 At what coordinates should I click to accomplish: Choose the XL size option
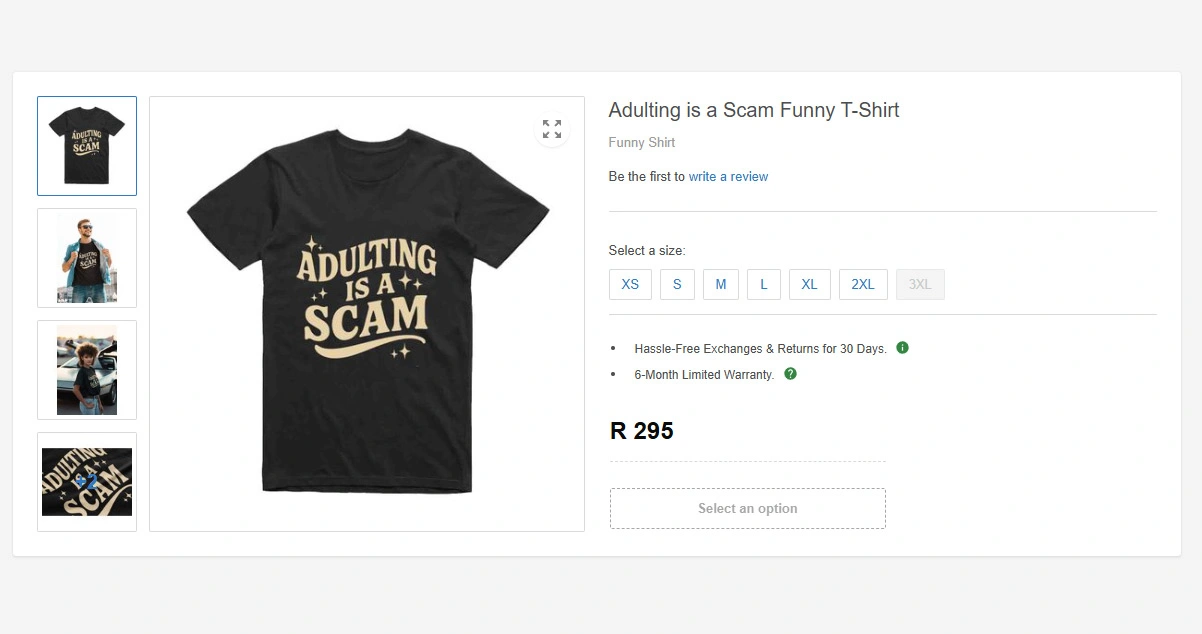[x=809, y=284]
